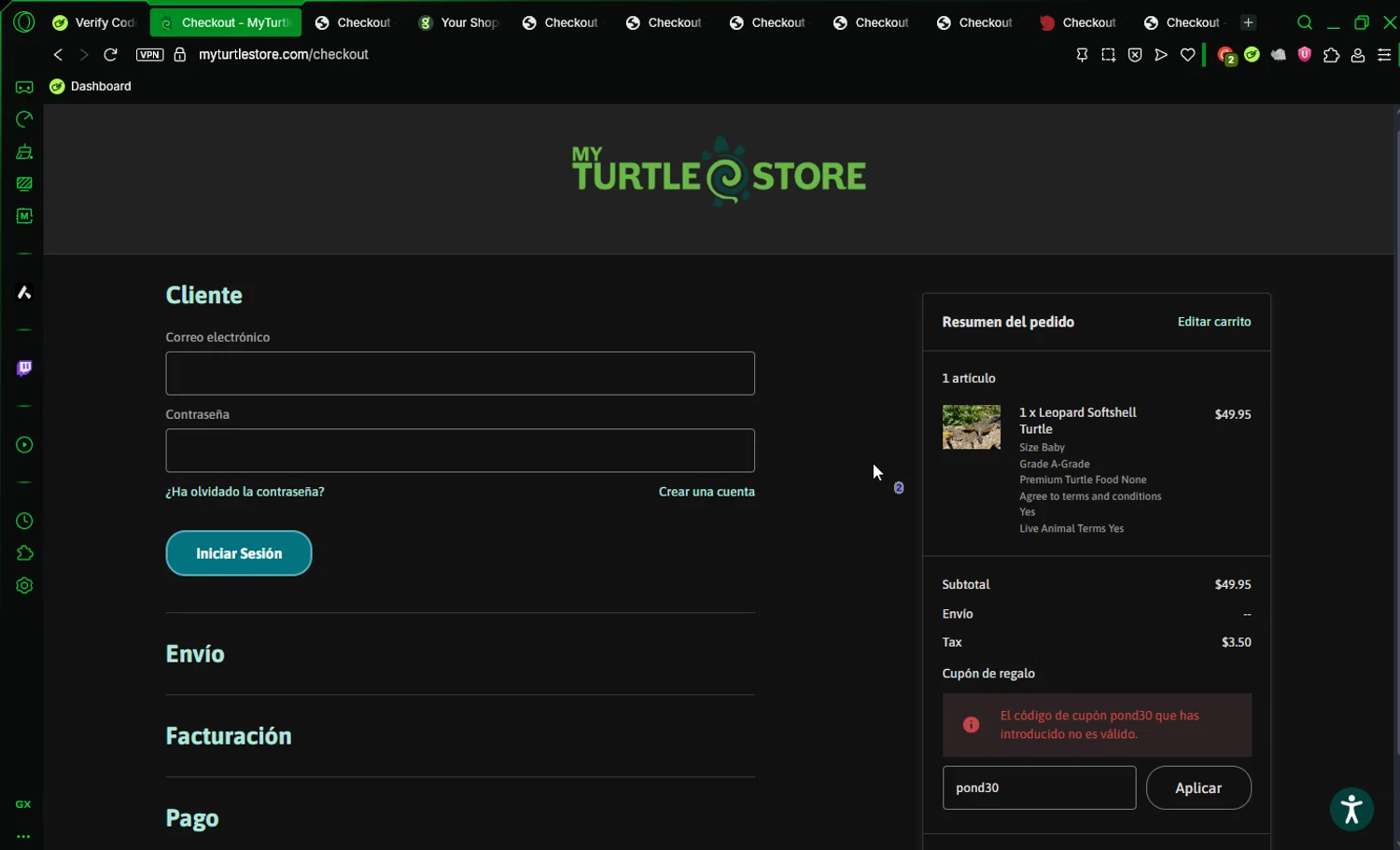1400x850 pixels.
Task: Open '¿Ha olvidado la contraseña?' link
Action: [245, 492]
